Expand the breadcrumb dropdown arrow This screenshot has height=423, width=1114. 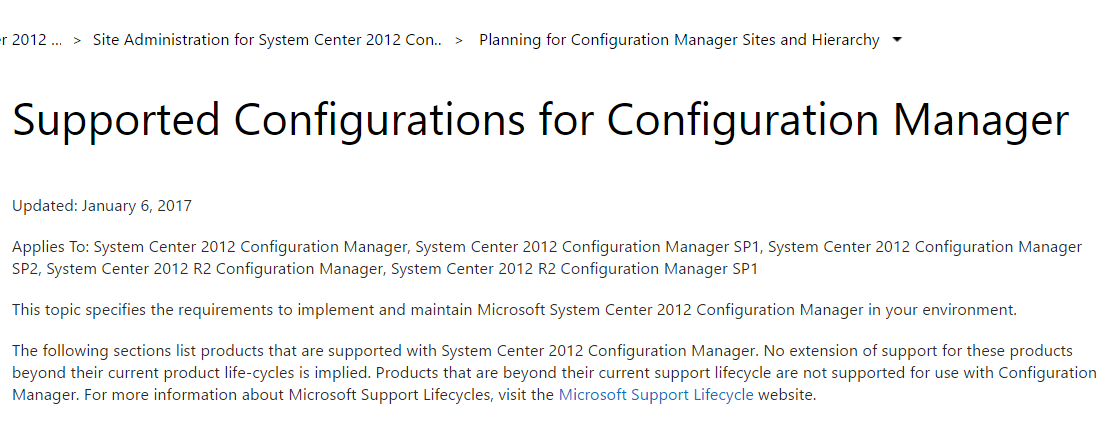(897, 40)
